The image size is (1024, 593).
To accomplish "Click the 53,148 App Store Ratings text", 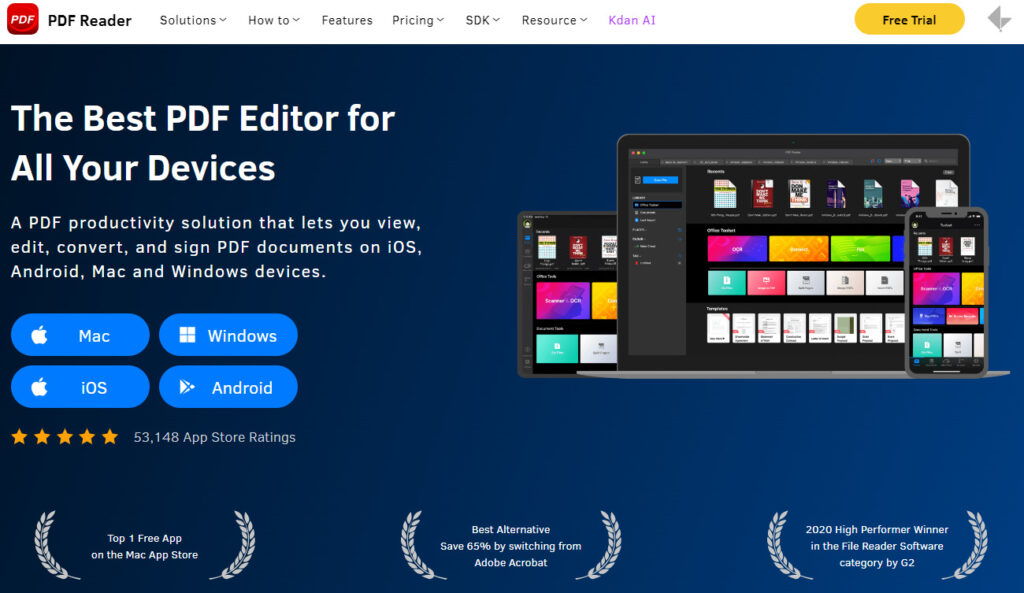I will point(214,437).
